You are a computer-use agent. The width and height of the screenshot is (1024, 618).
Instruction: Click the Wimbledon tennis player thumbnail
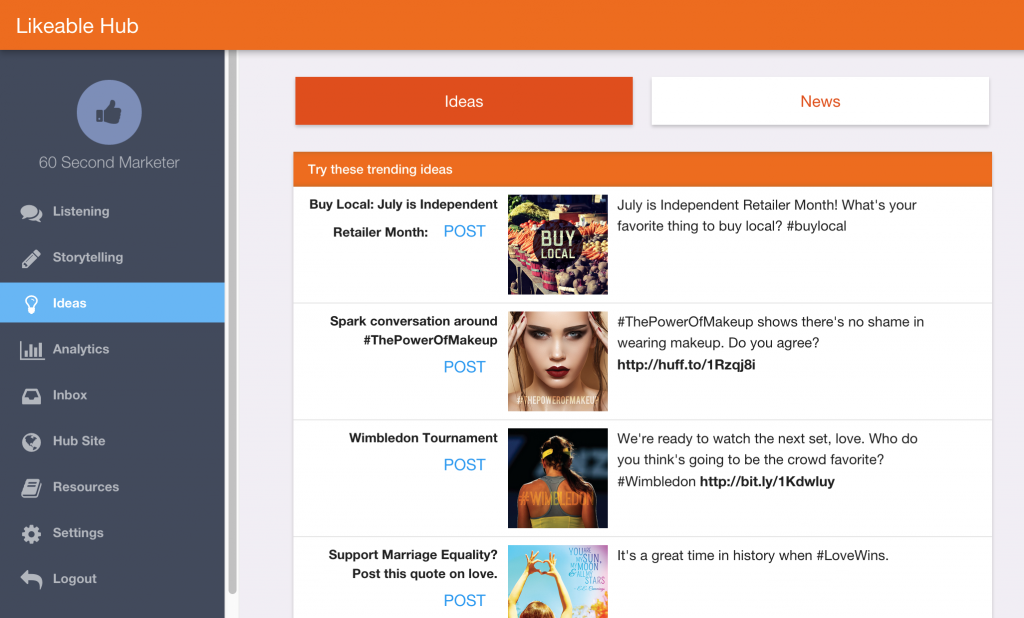(557, 478)
